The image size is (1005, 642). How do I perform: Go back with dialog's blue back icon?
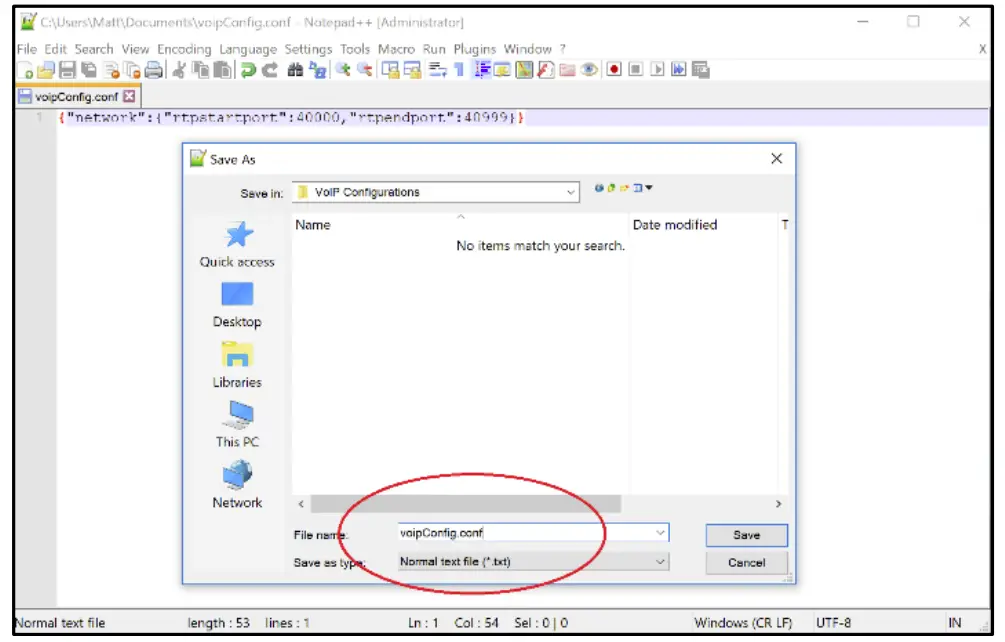click(x=599, y=188)
